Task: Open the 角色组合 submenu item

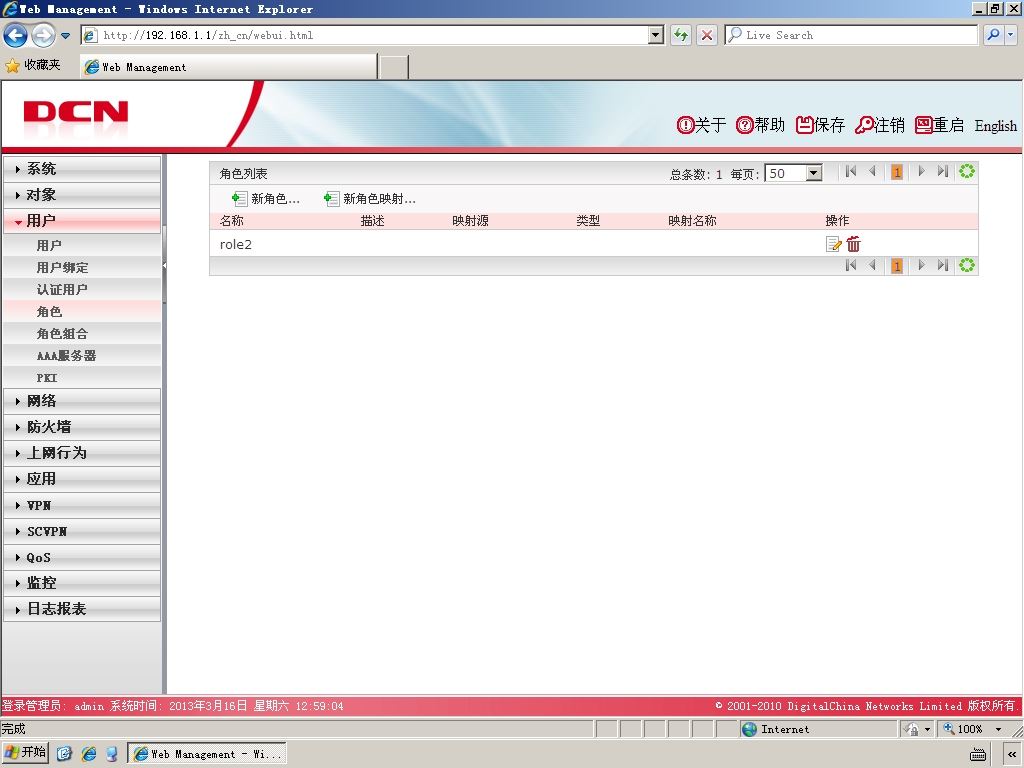Action: point(82,334)
